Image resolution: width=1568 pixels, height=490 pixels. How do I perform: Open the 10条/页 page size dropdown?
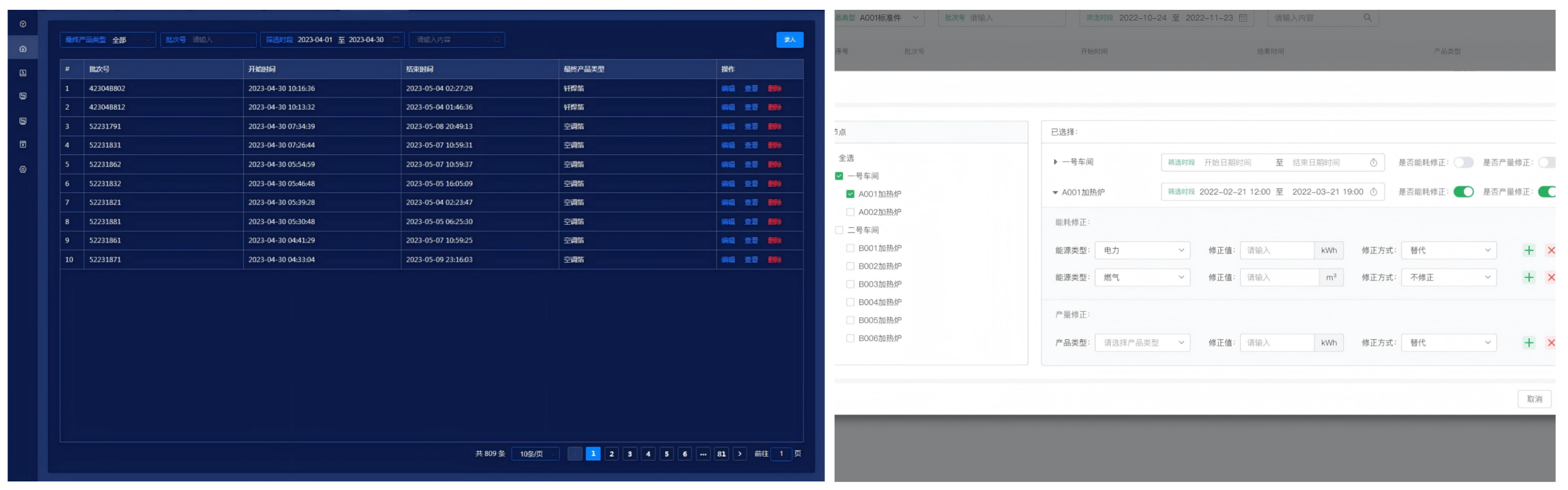click(x=535, y=454)
